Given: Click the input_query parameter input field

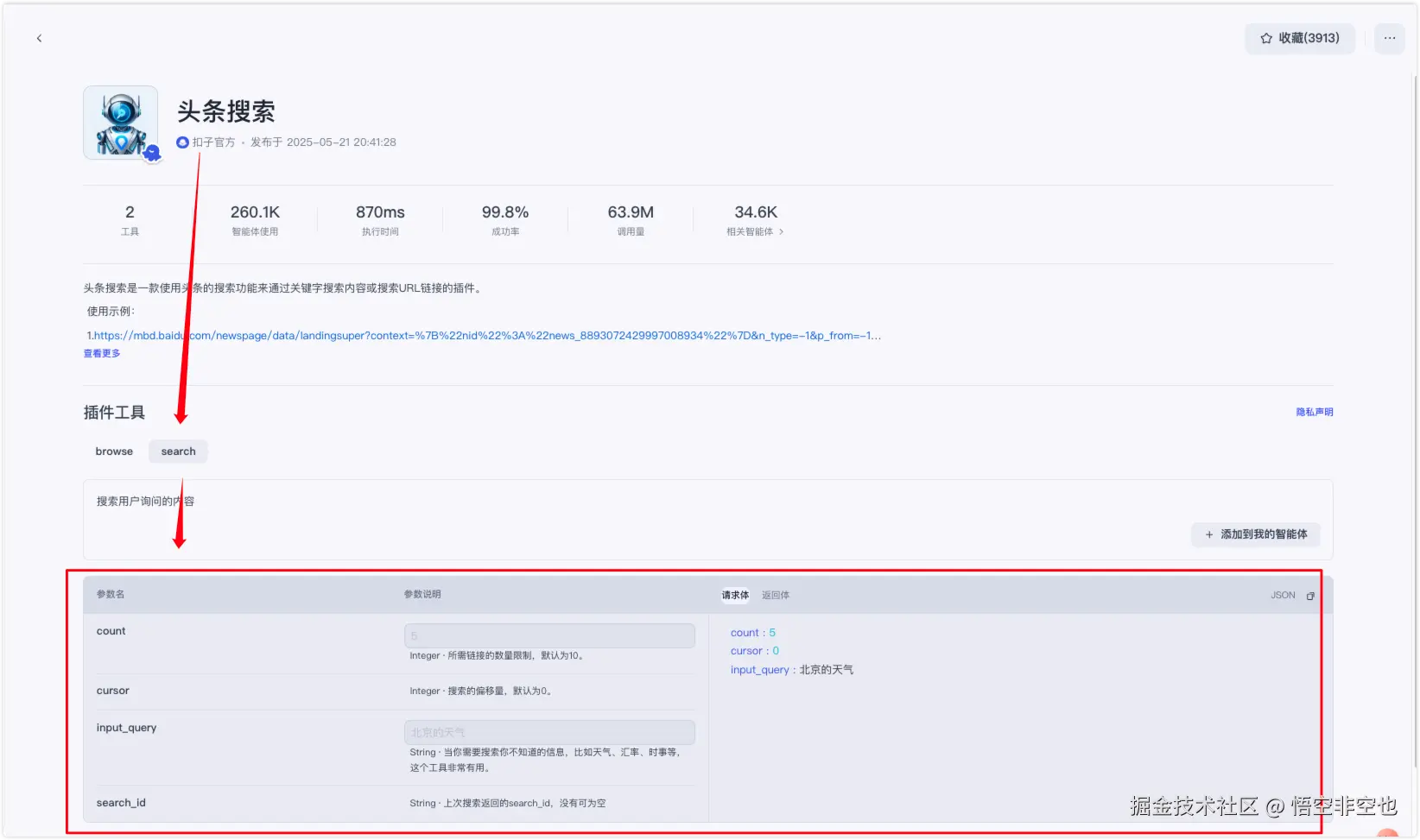Looking at the screenshot, I should tap(549, 733).
